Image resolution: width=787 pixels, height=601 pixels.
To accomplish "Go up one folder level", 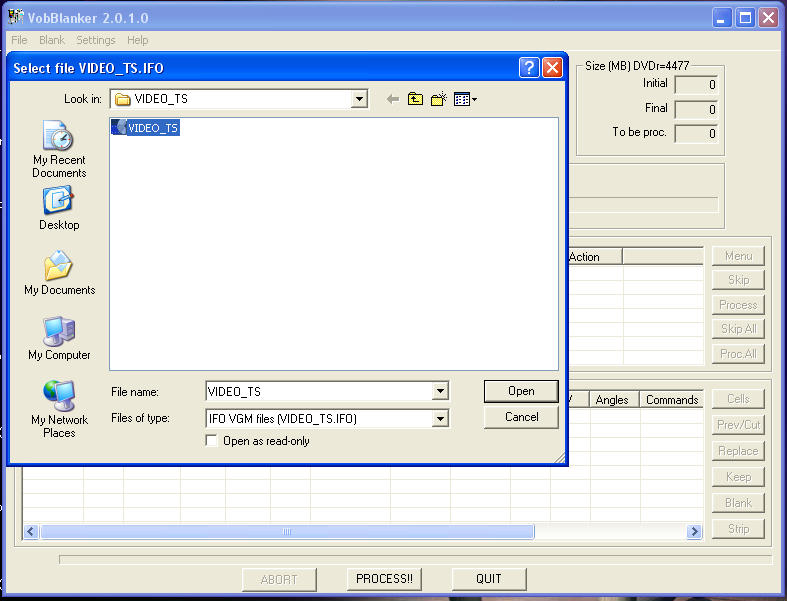I will click(x=415, y=99).
